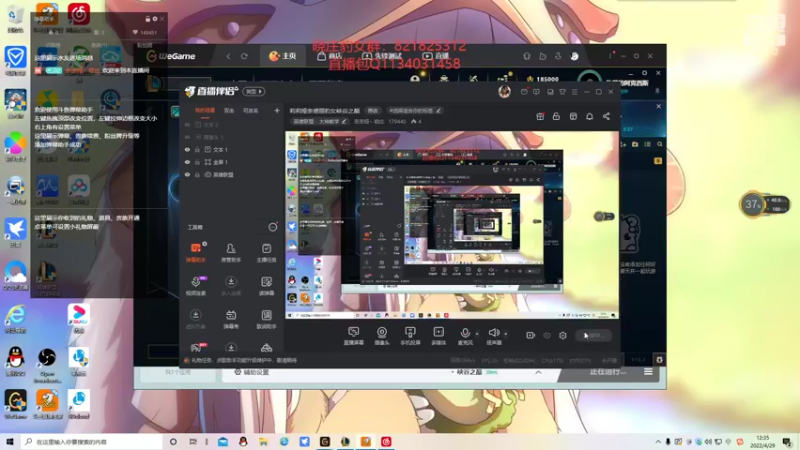Screen dimensions: 800x450
Task: Switch to the WeGame 主页 tab
Action: coord(283,56)
